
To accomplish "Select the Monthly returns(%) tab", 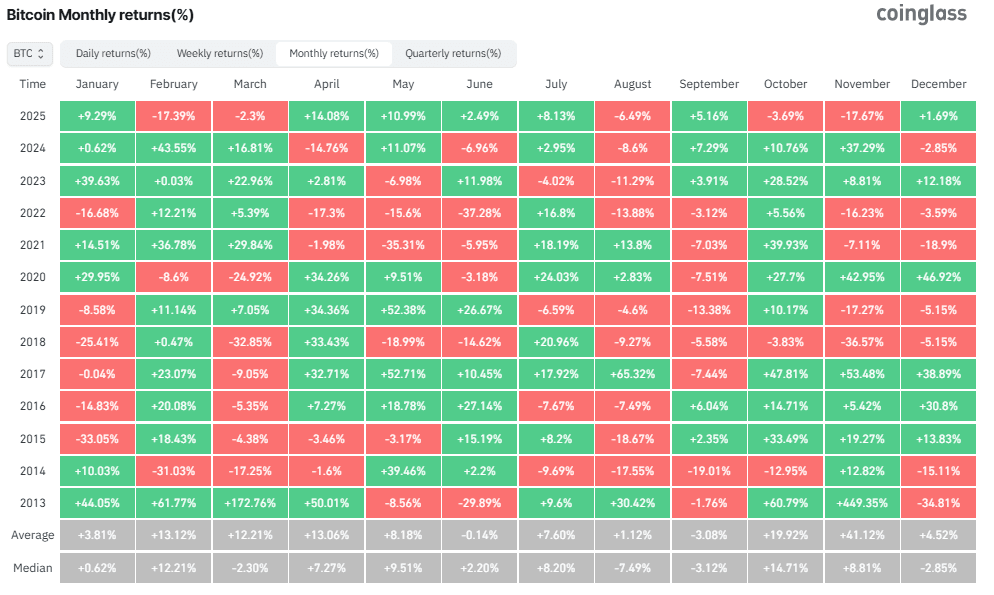I will pos(334,54).
